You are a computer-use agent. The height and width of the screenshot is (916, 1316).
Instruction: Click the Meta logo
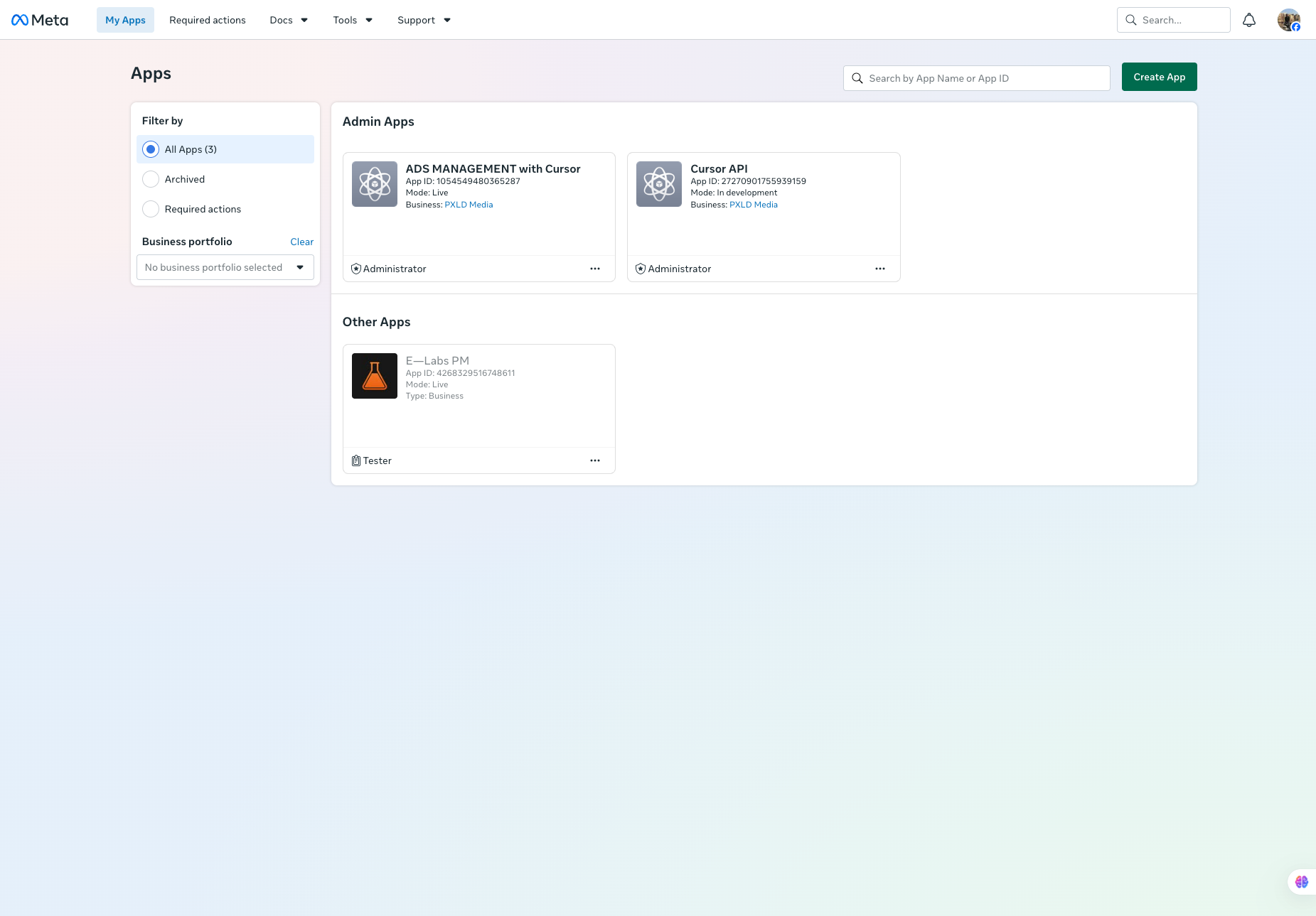point(40,20)
